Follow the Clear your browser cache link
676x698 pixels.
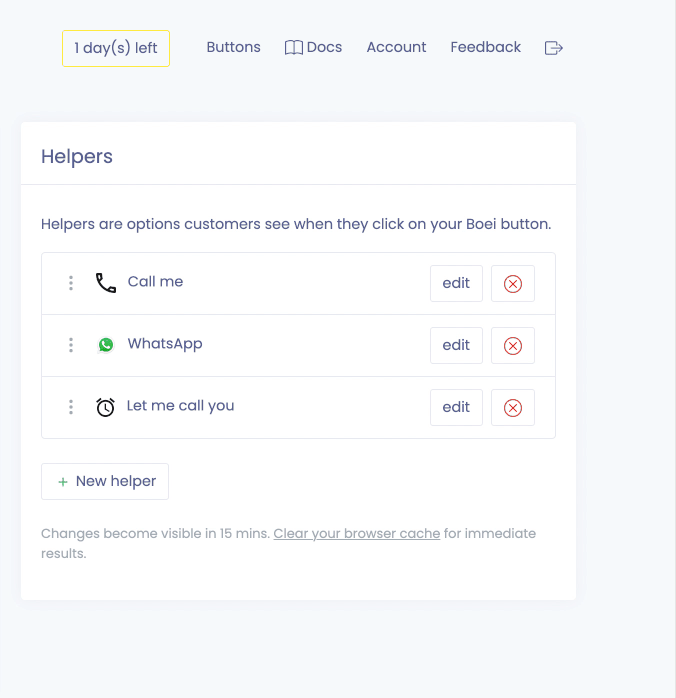(x=357, y=534)
